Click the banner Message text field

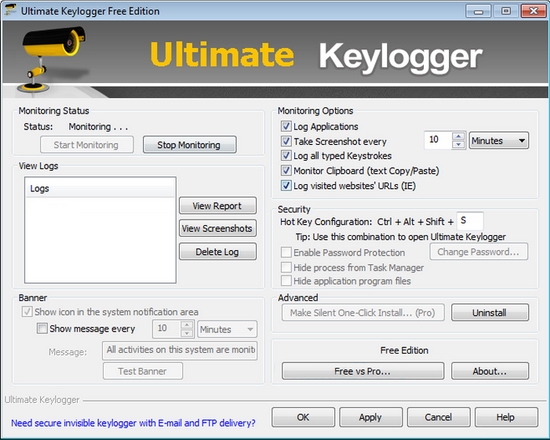(x=180, y=351)
